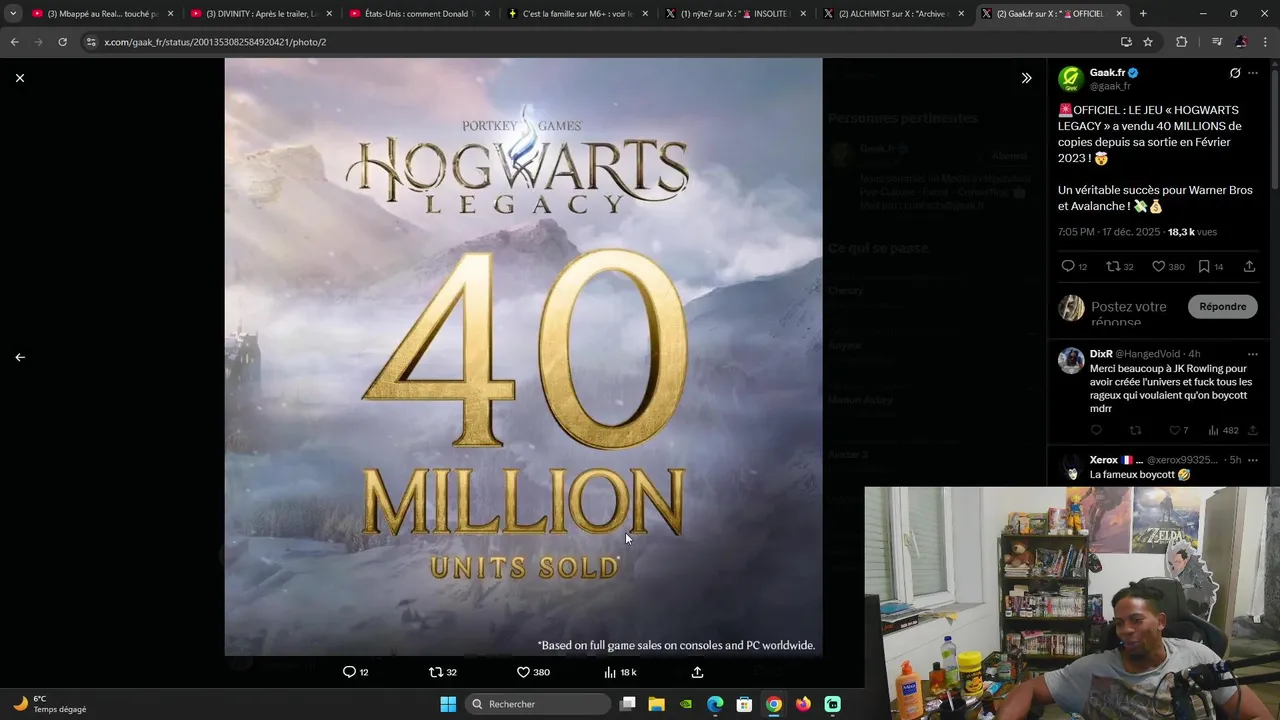1280x720 pixels.
Task: Go back in browser history
Action: [14, 42]
